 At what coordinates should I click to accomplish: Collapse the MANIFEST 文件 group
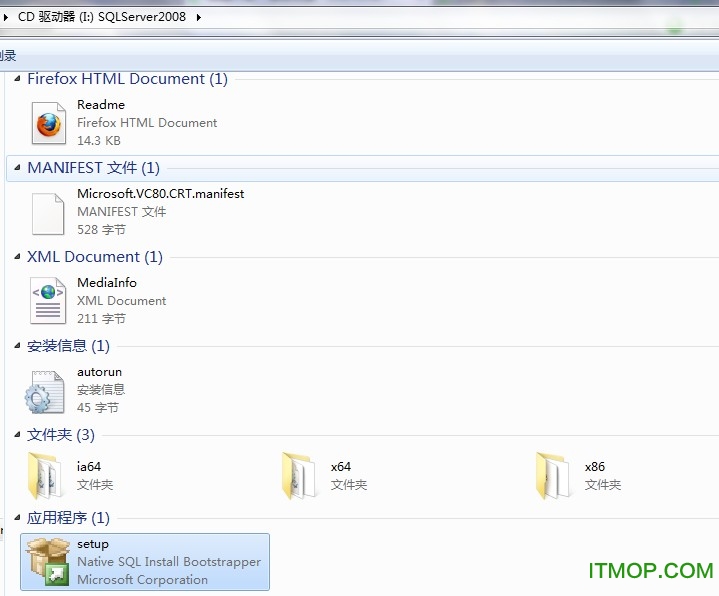(17, 168)
